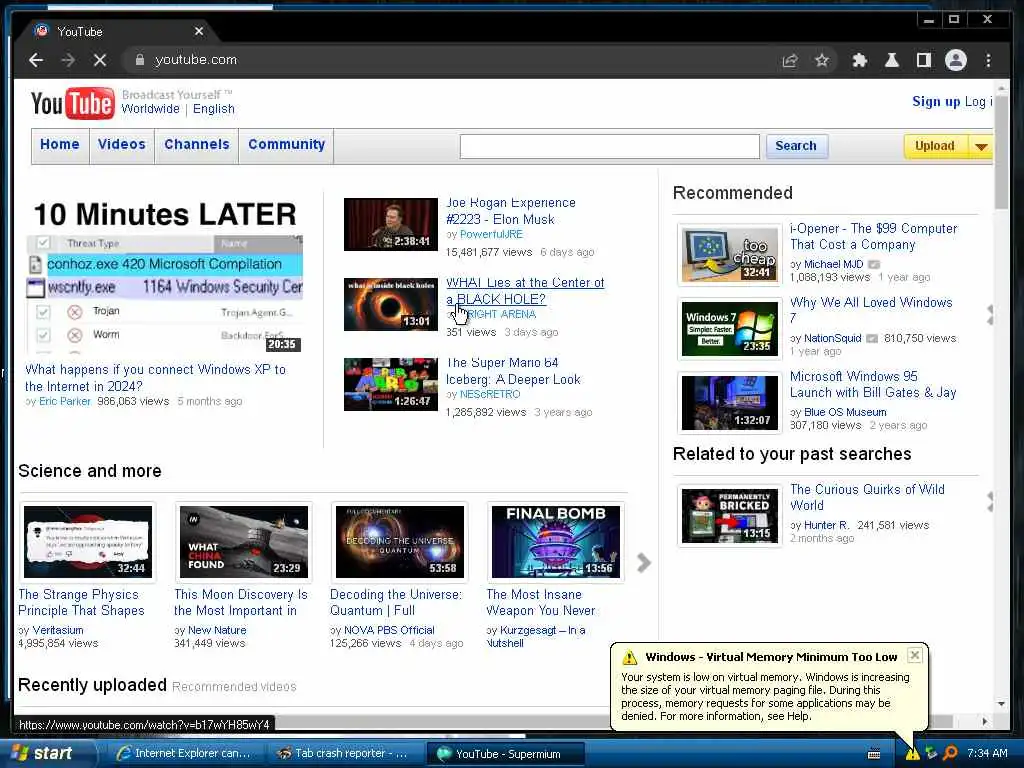Open 'WHAT Lies at the Center of a BLACK HOLE?' link

(x=525, y=291)
